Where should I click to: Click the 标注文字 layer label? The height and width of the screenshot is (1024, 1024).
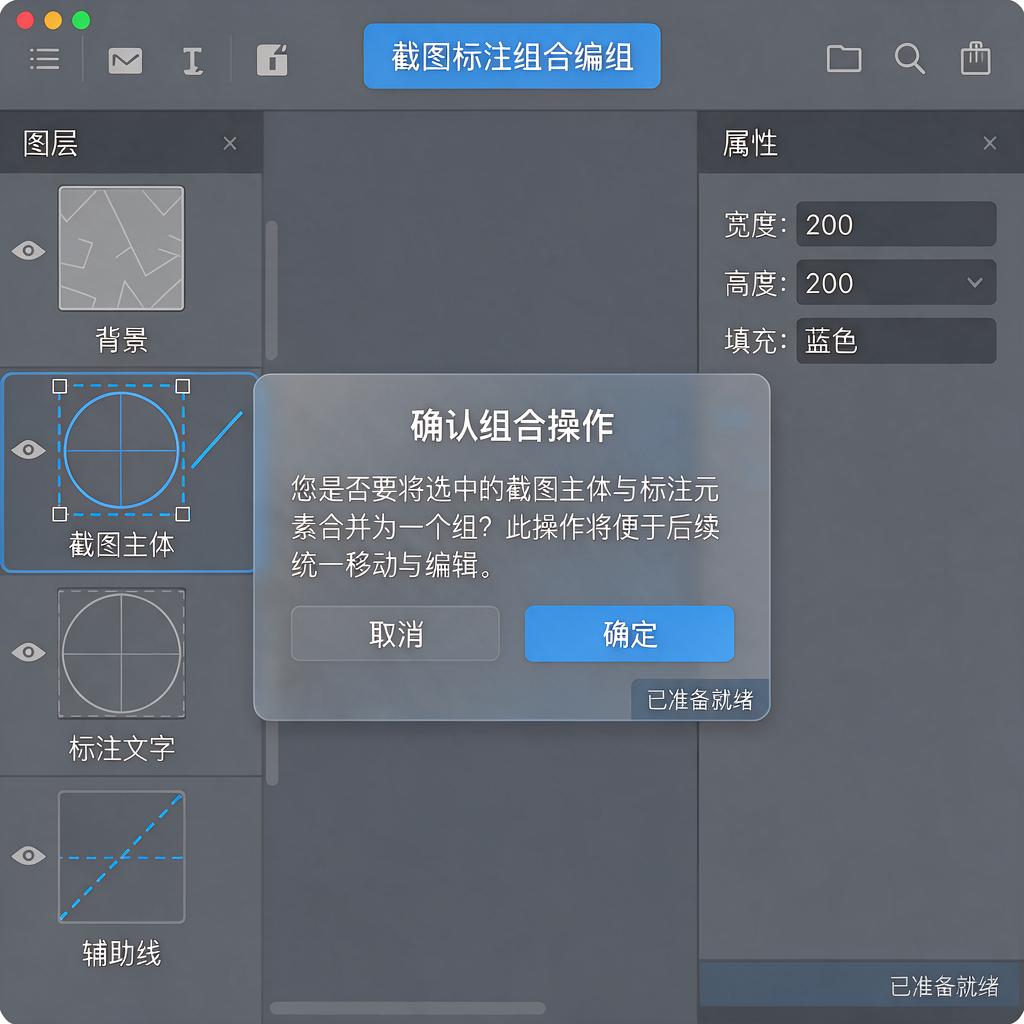[121, 748]
